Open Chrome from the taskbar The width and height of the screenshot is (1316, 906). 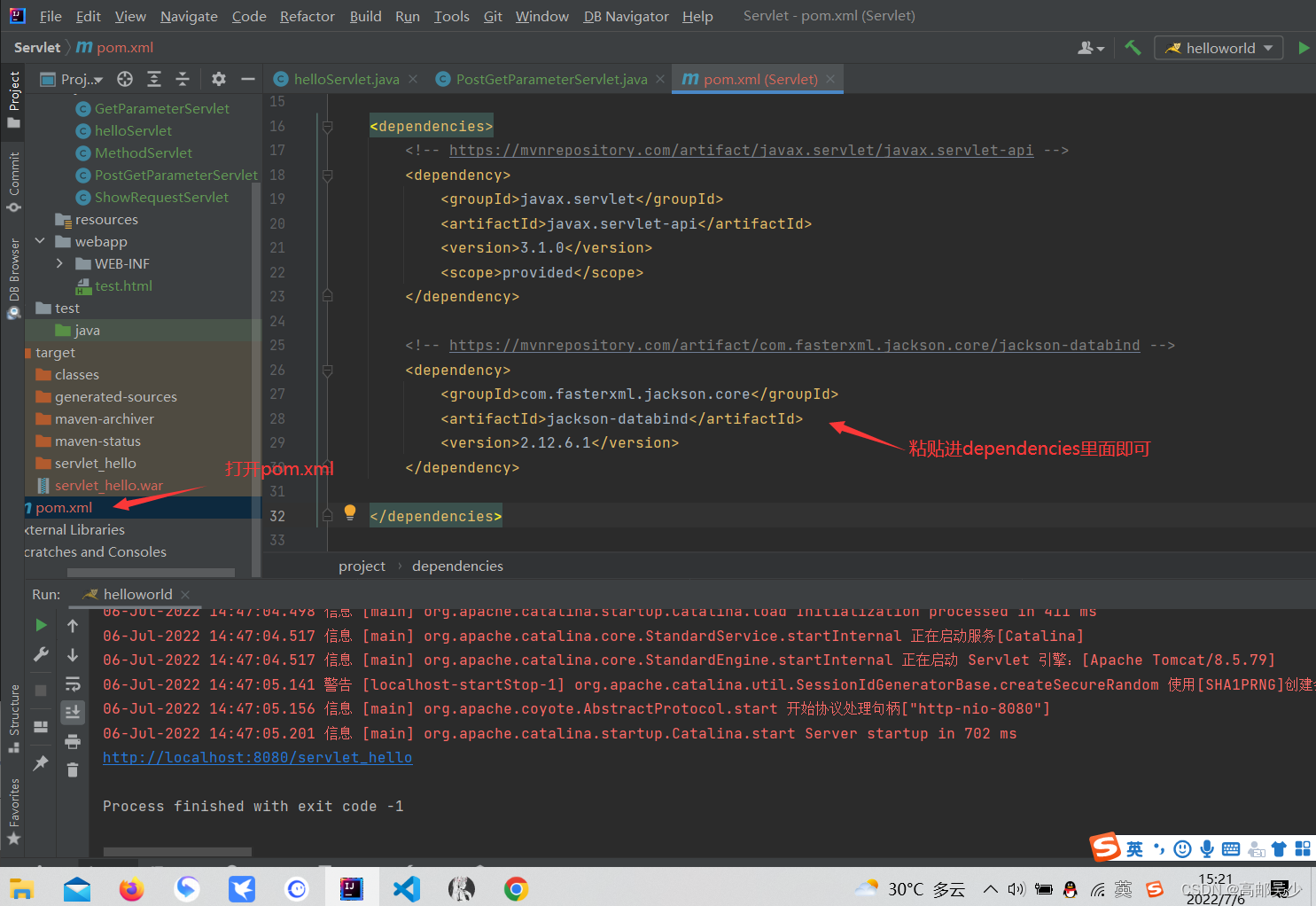[517, 888]
